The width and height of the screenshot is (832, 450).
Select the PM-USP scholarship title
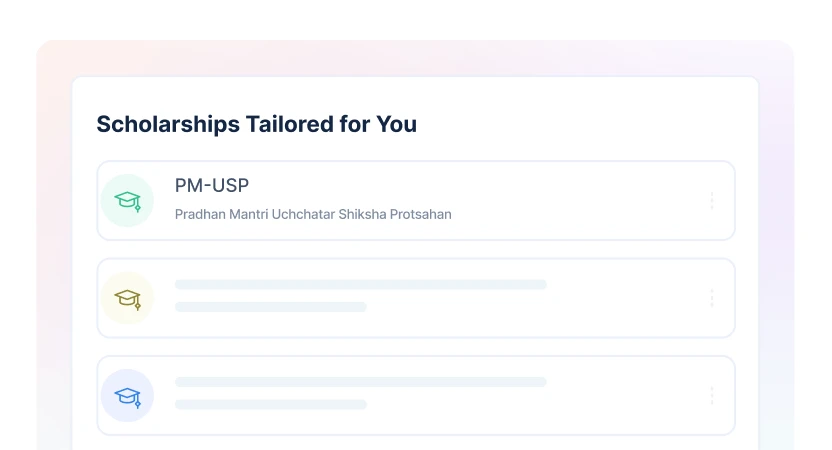click(212, 186)
